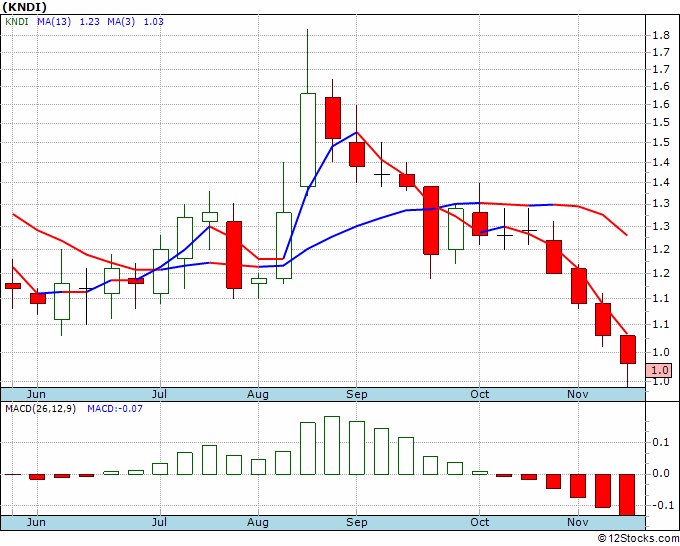
Task: Click the largest red MACD histogram bar
Action: tap(627, 494)
